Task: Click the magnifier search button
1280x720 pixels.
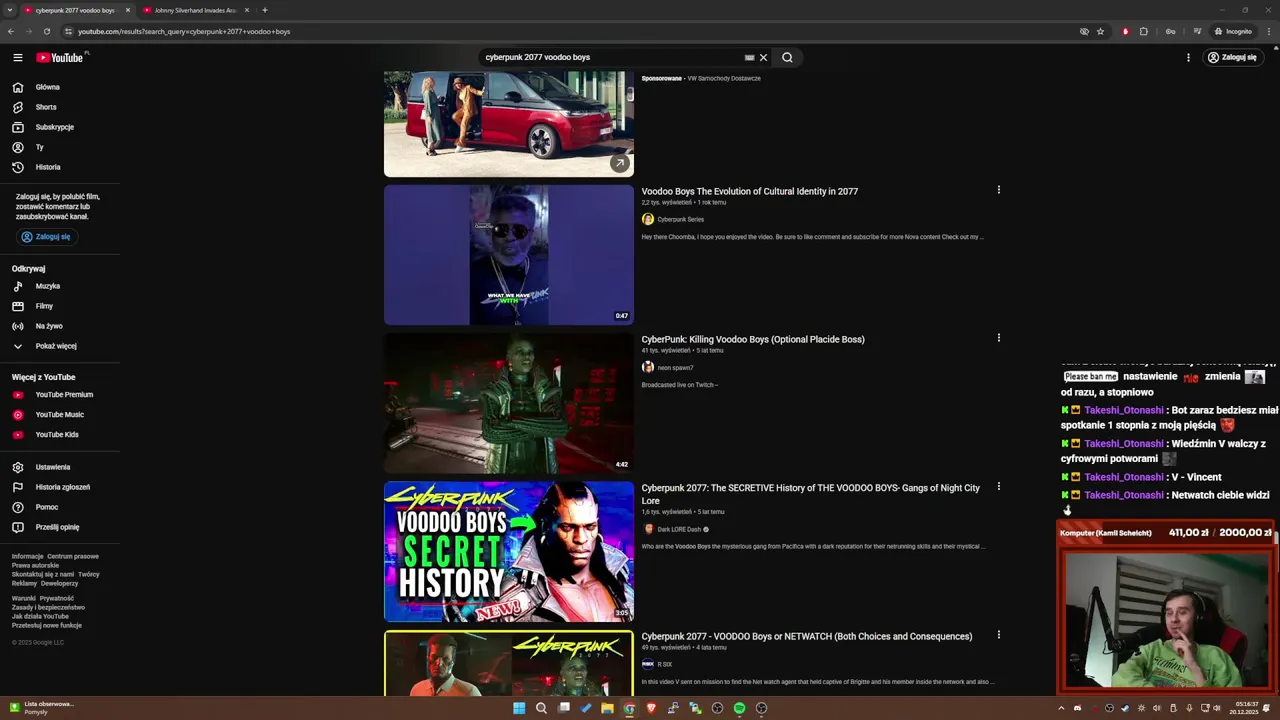Action: pyautogui.click(x=787, y=58)
